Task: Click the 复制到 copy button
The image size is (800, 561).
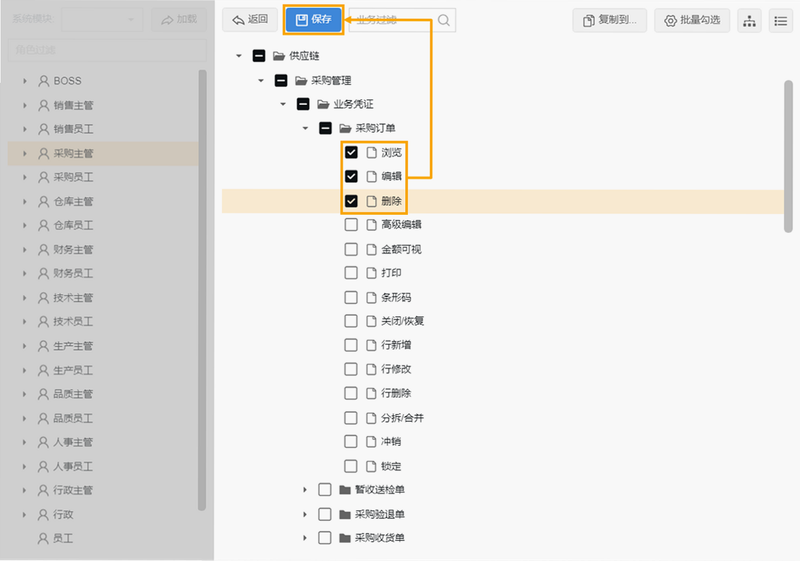Action: pos(610,20)
